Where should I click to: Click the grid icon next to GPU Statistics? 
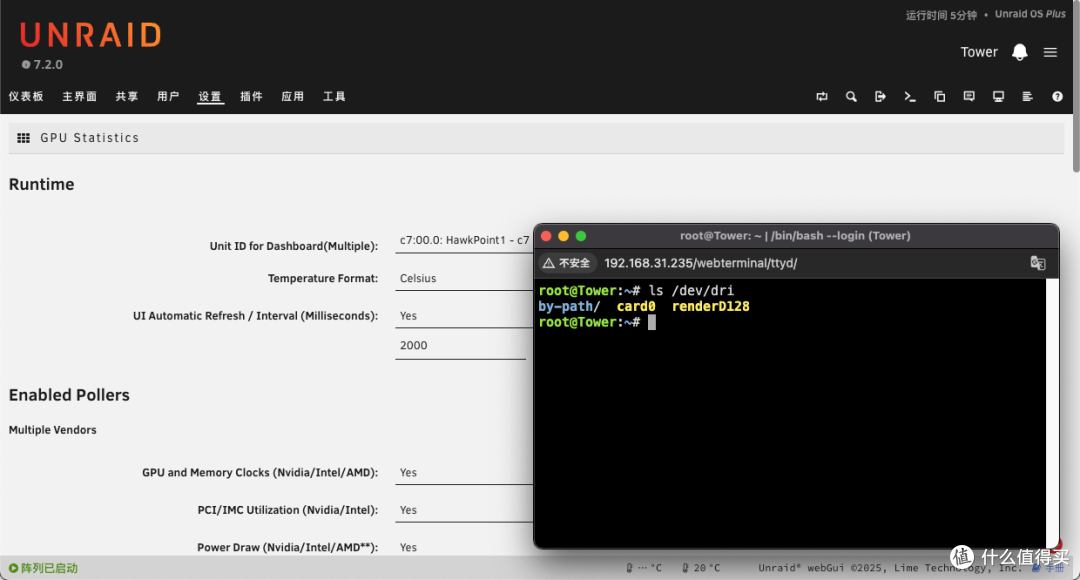tap(23, 138)
